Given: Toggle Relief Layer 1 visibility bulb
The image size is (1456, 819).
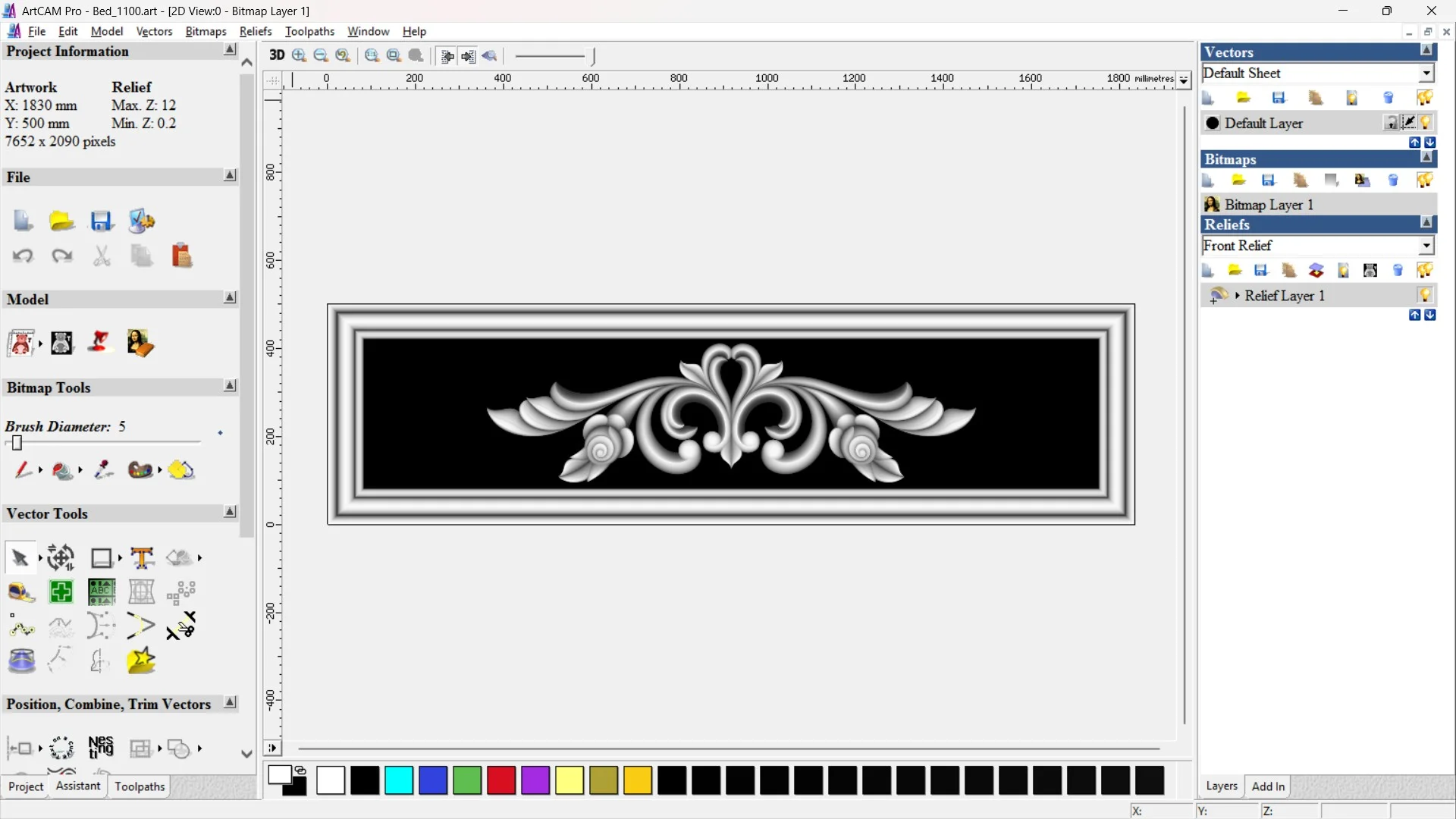Looking at the screenshot, I should (x=1425, y=295).
